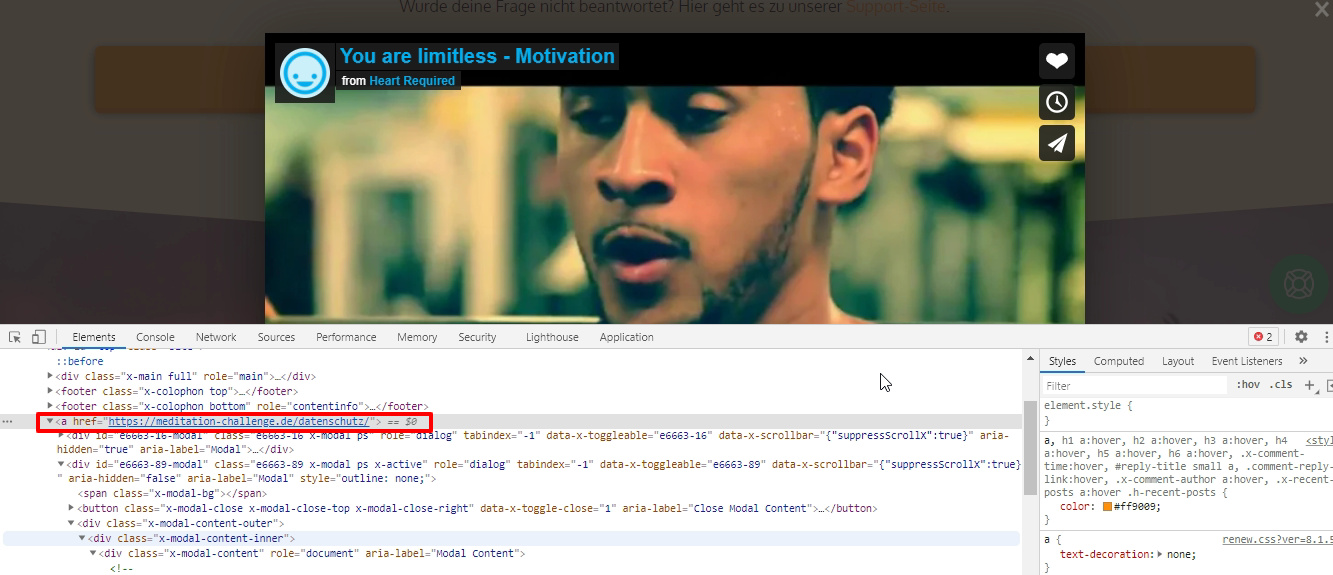Click the 'text-decoration' property name

pyautogui.click(x=1105, y=554)
